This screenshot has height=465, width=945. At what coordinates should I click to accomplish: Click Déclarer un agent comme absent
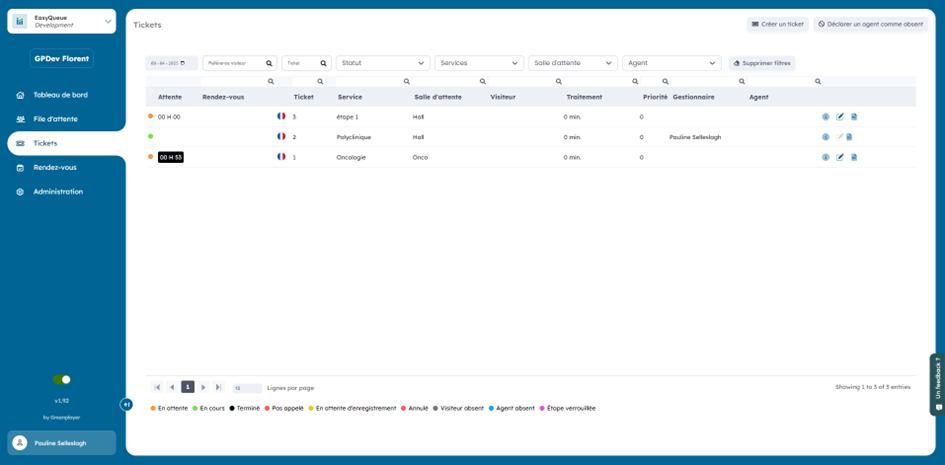[870, 24]
